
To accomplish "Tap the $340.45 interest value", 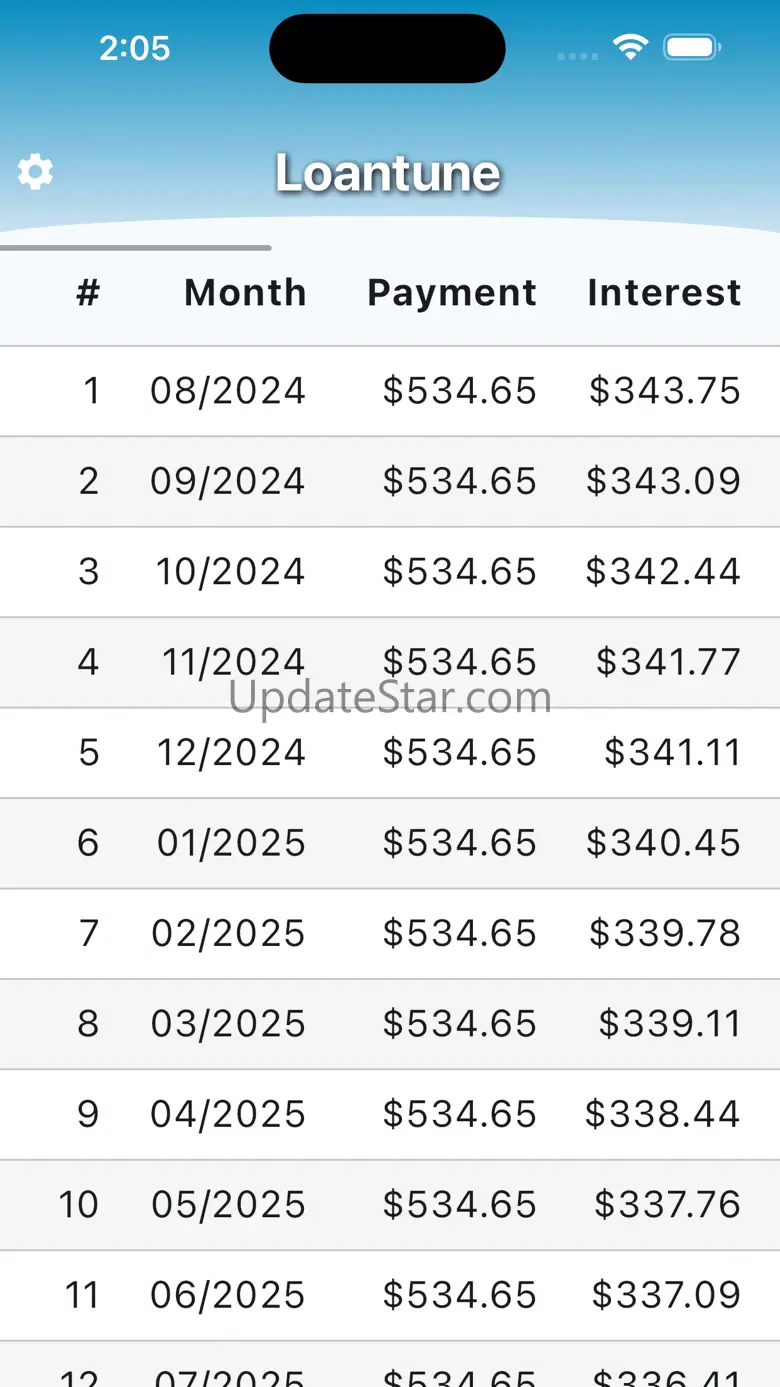I will [x=663, y=843].
